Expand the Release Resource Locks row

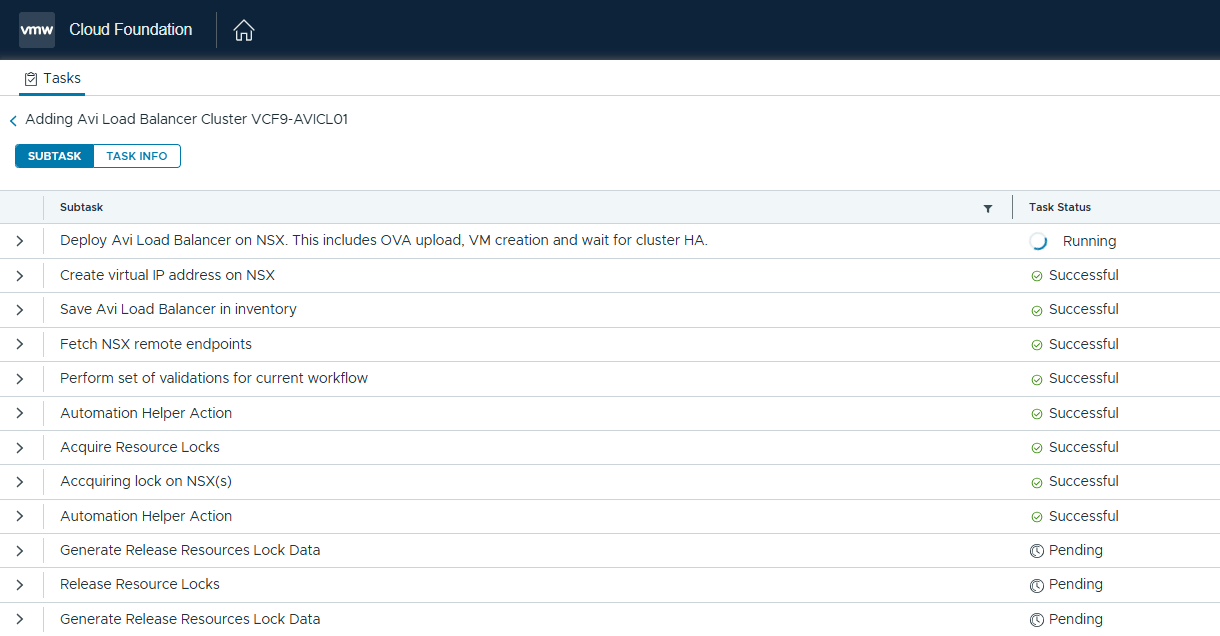pos(20,584)
